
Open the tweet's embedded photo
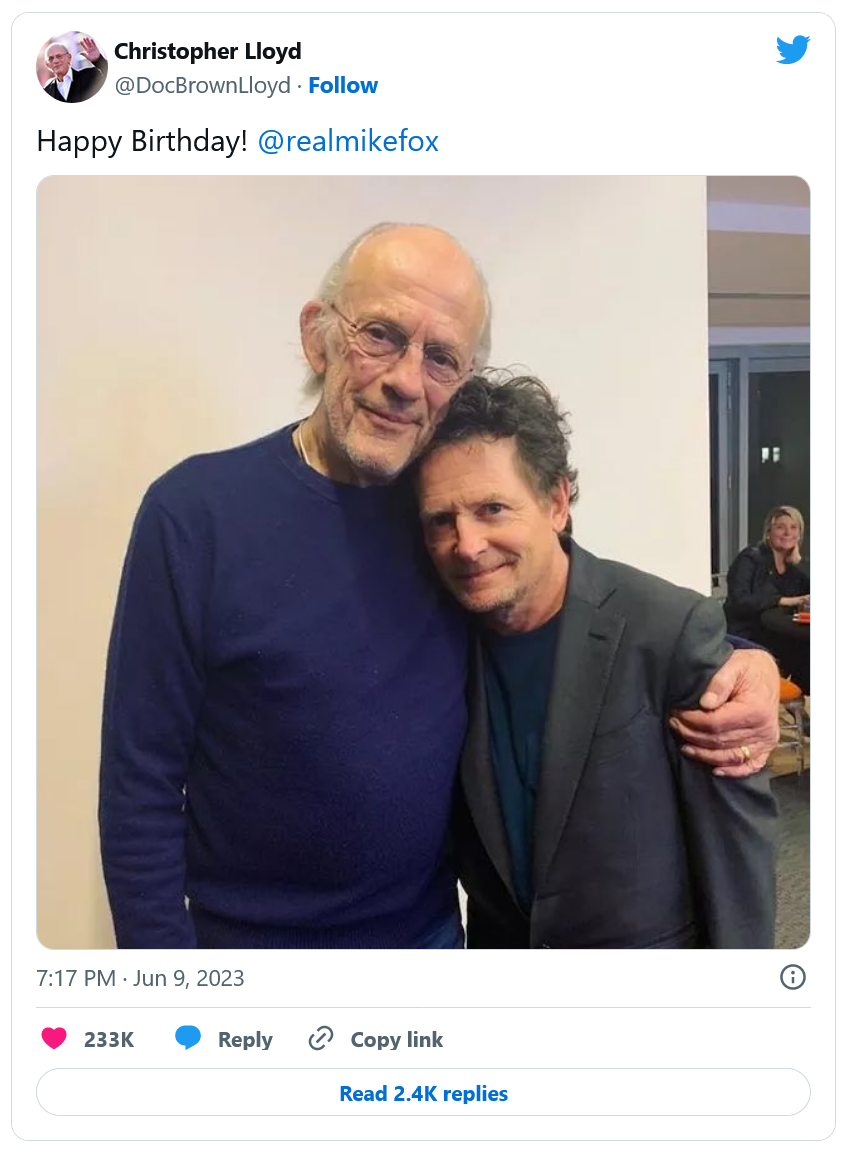click(423, 562)
